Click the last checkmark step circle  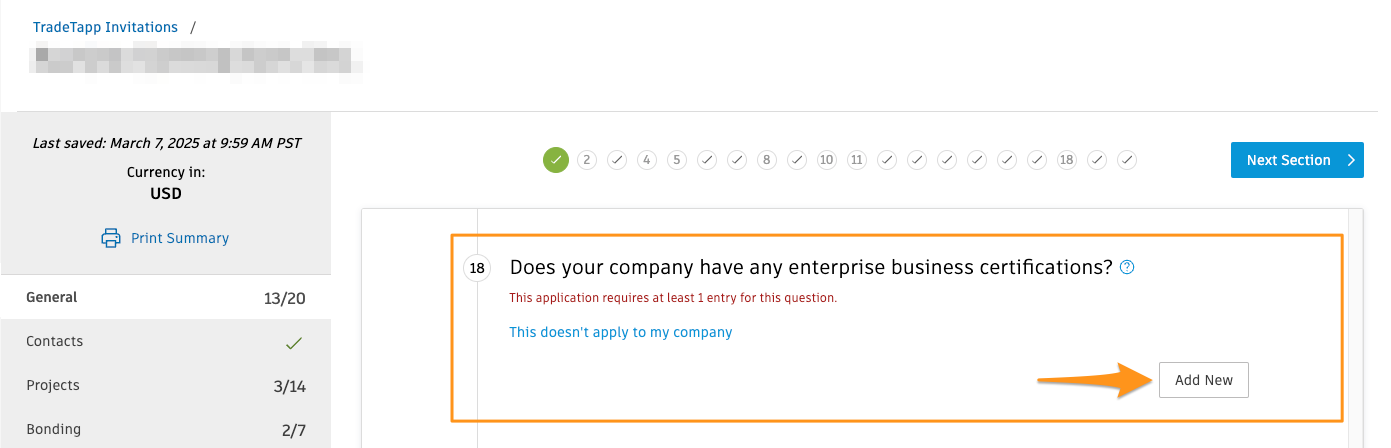pyautogui.click(x=1127, y=160)
